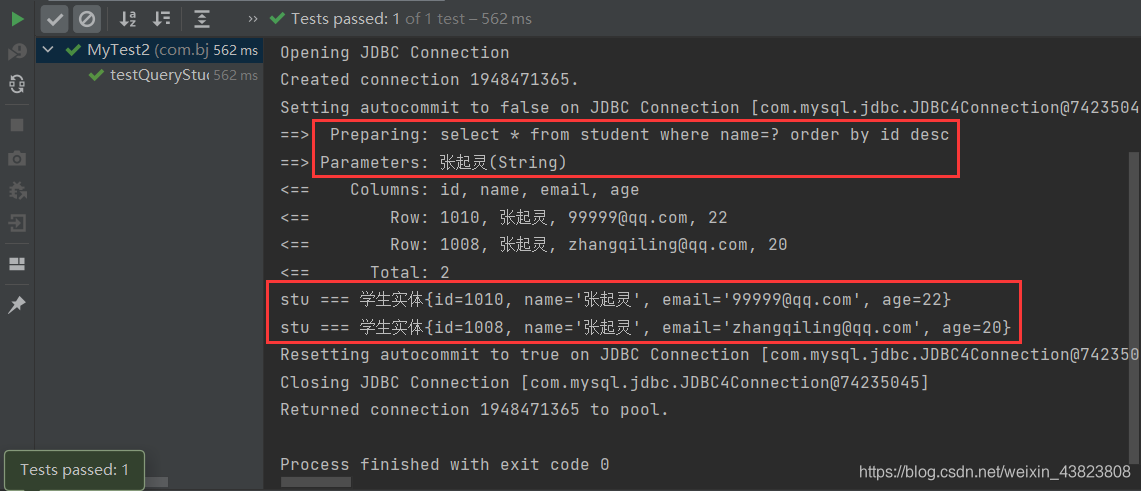Screen dimensions: 1141x491
Task: Click the Process finished exit code line
Action: (x=444, y=464)
